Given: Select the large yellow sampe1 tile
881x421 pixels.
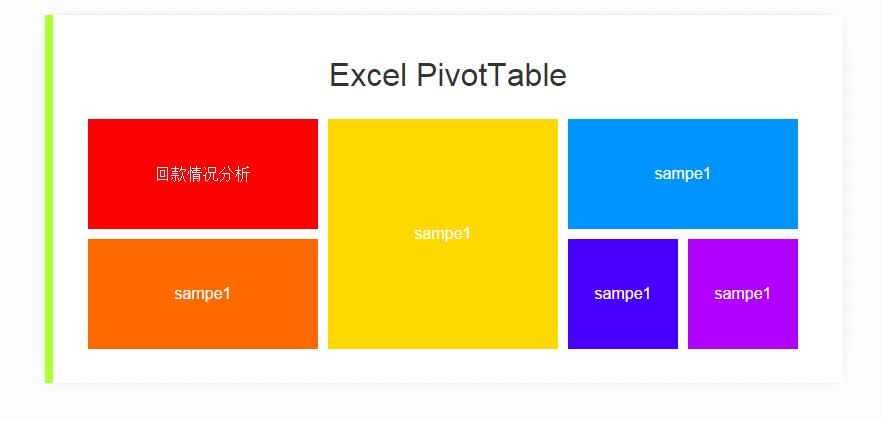Looking at the screenshot, I should [443, 234].
